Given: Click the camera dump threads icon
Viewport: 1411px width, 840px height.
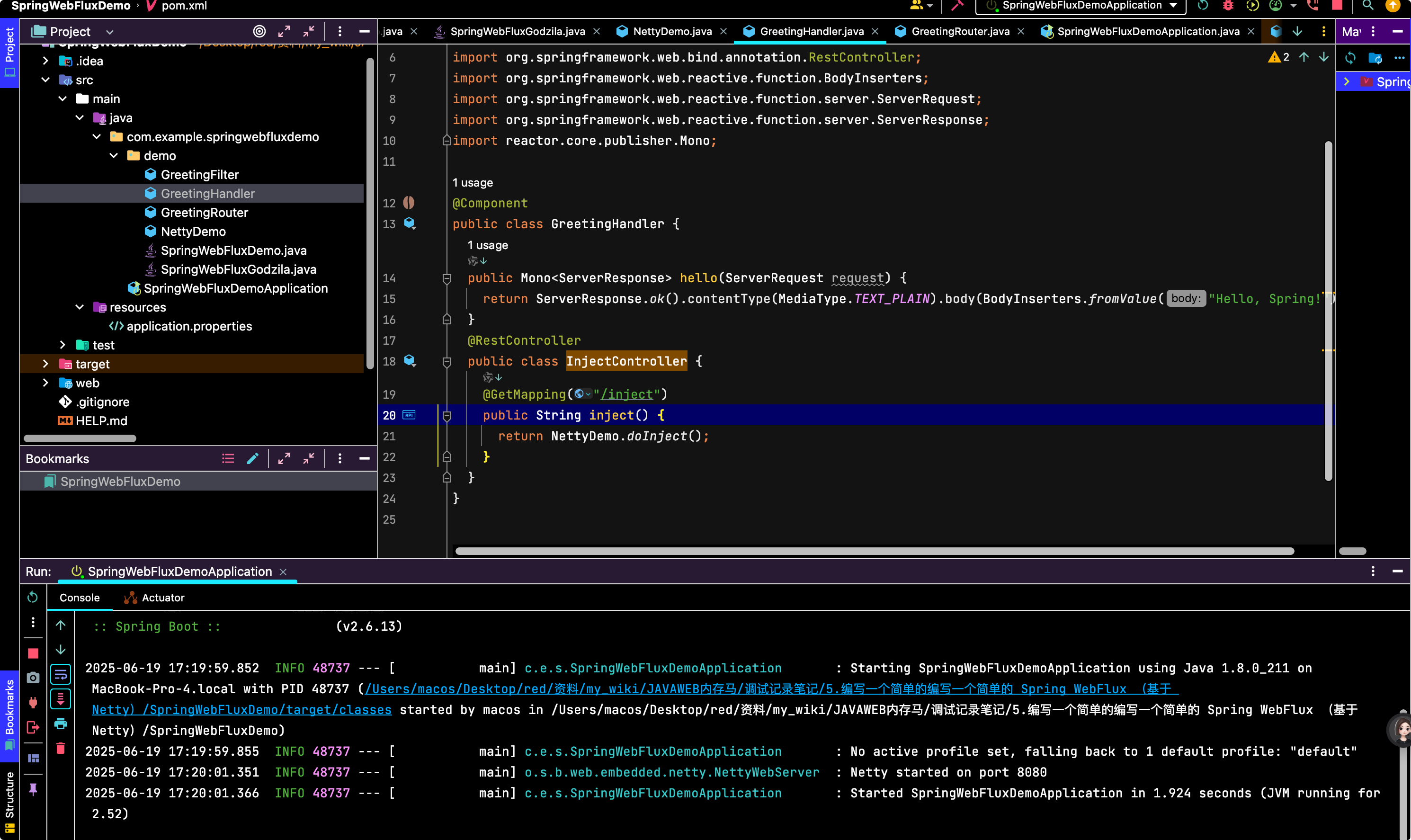Looking at the screenshot, I should [x=33, y=678].
